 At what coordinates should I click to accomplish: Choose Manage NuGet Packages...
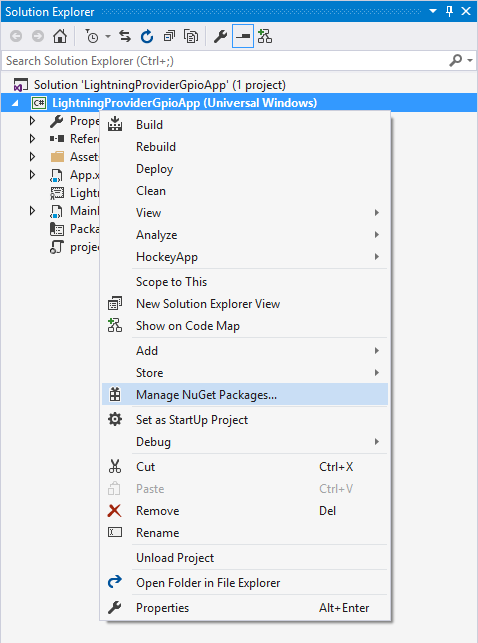tap(245, 394)
